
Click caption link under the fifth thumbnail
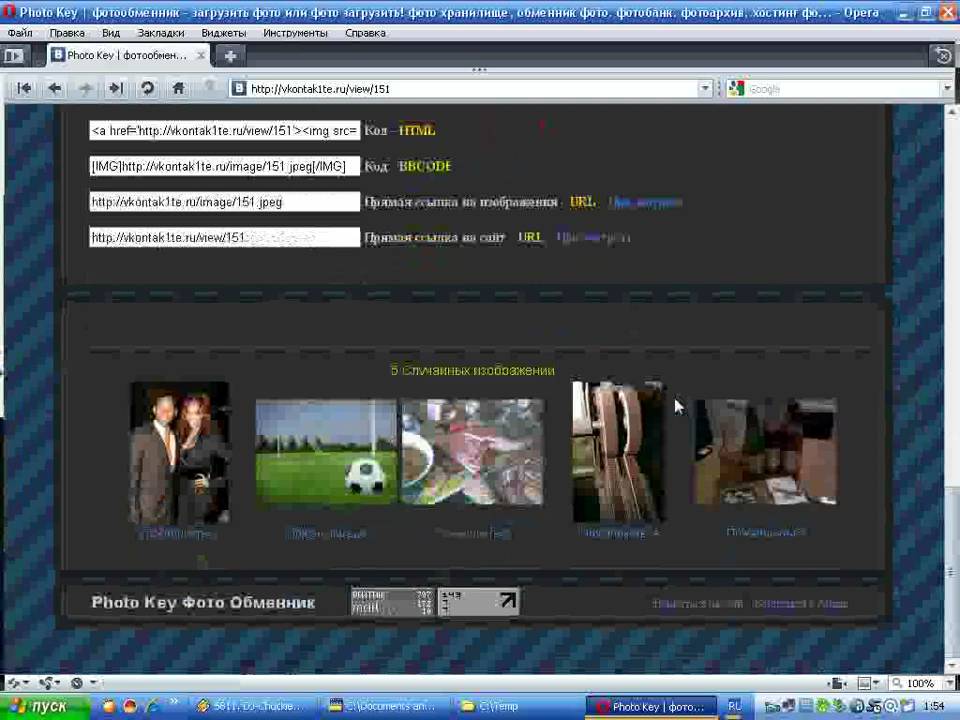pos(765,532)
